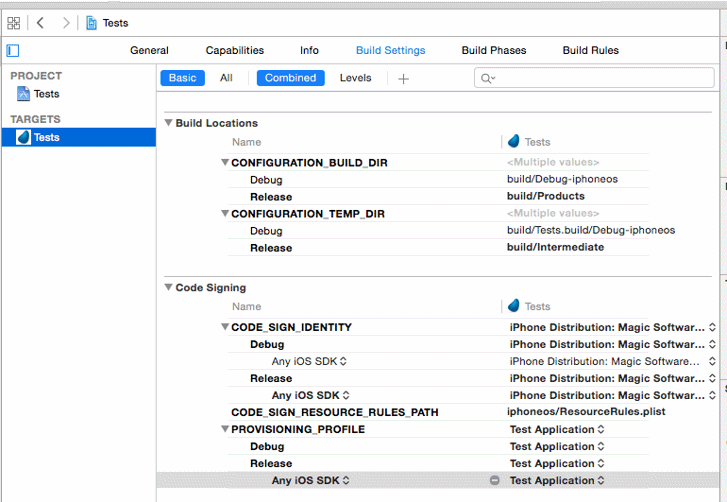Select the CODE_SIGN_RESOURCE_RULES_PATH setting row
Image resolution: width=727 pixels, height=502 pixels.
438,412
